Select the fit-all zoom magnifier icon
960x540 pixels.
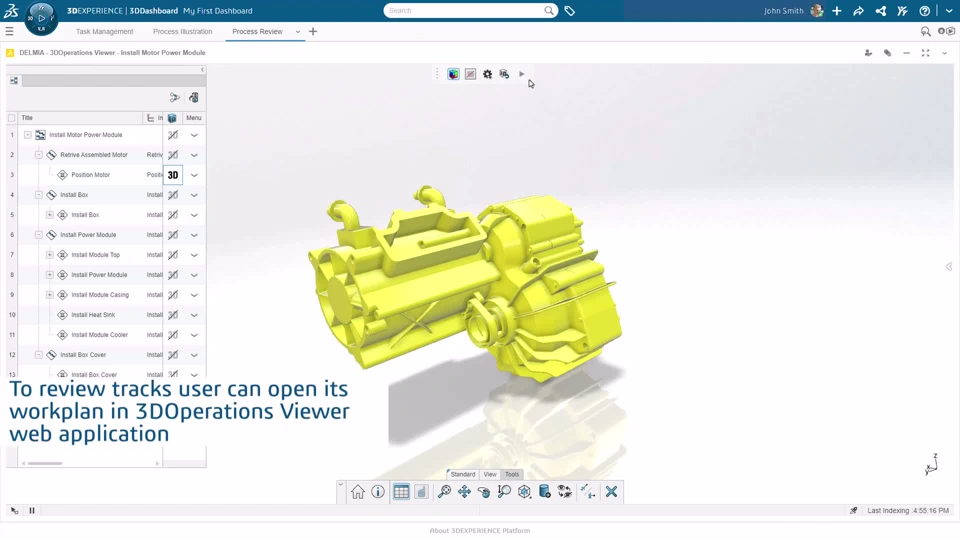click(444, 492)
